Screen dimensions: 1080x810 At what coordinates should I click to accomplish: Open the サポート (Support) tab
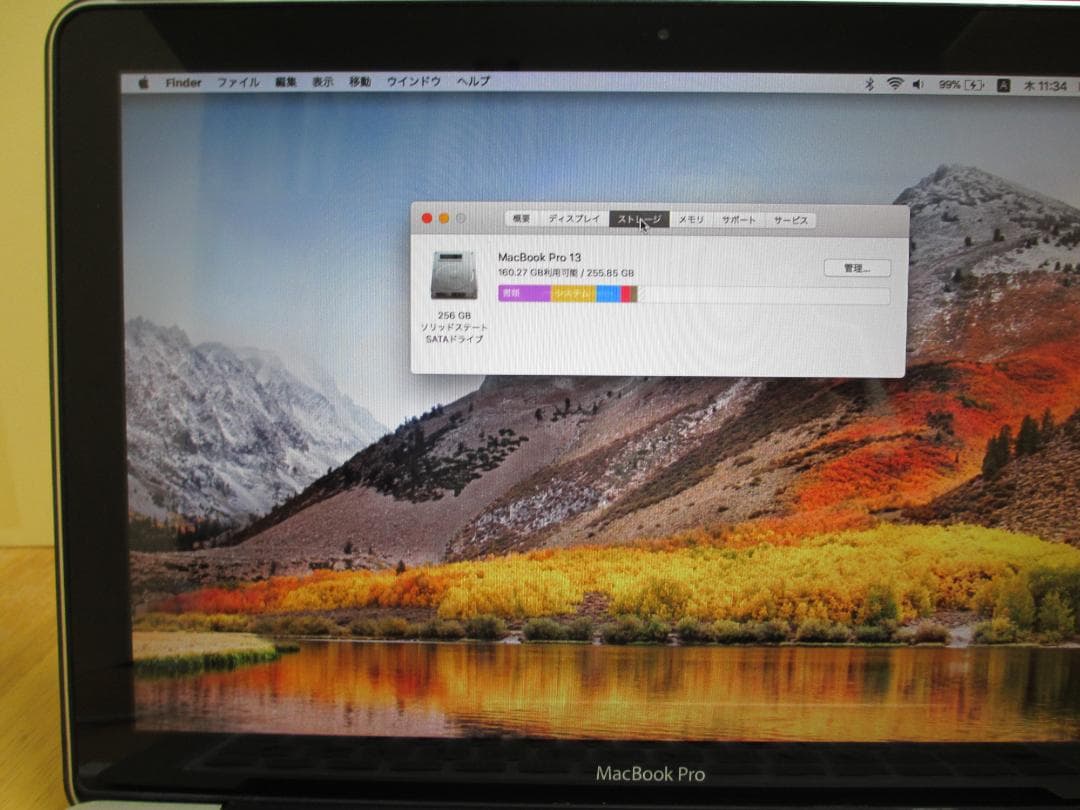[740, 219]
